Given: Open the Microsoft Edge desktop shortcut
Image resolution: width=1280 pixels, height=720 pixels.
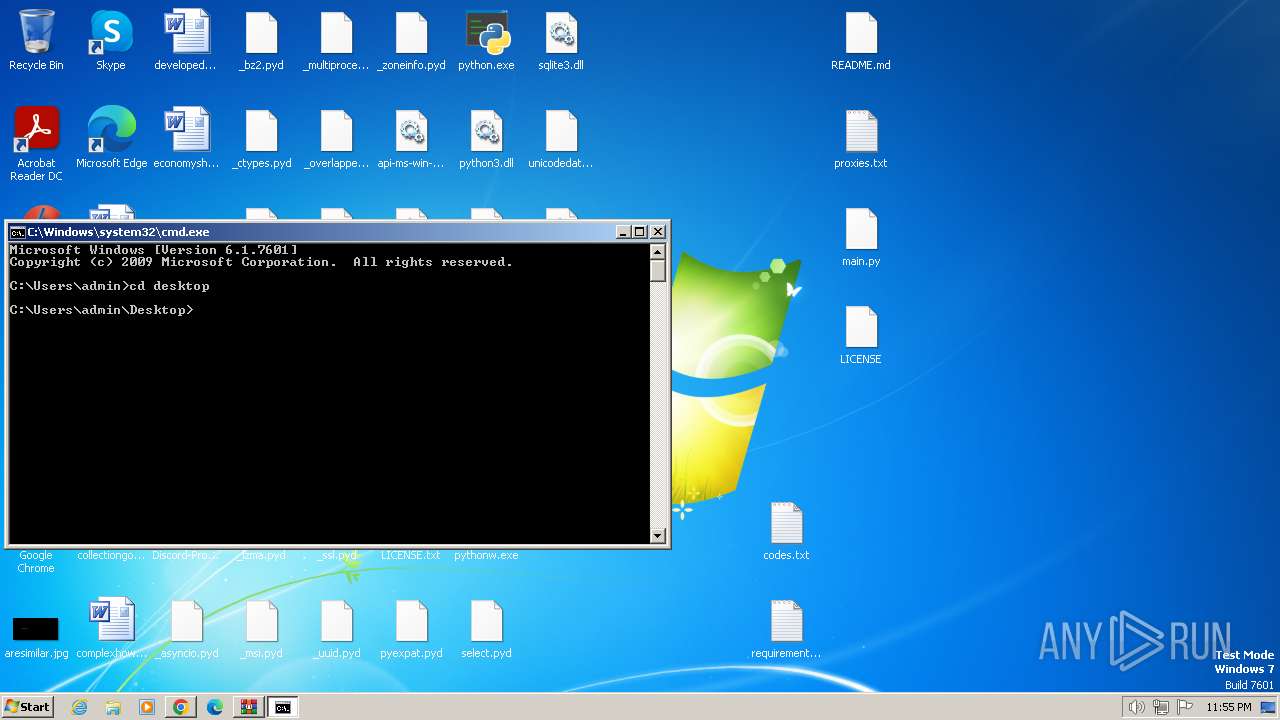Looking at the screenshot, I should coord(111,139).
